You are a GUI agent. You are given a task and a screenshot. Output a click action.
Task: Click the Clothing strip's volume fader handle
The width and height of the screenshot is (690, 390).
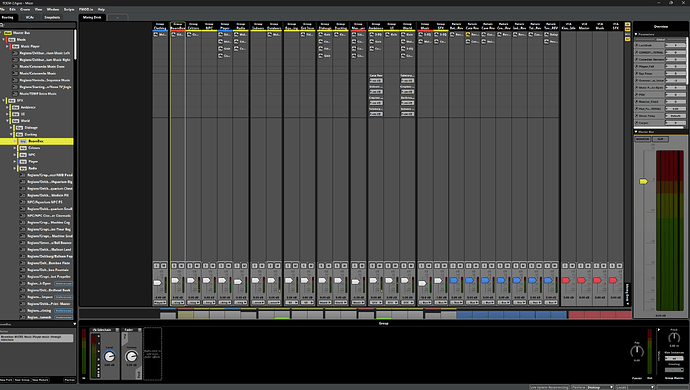point(158,283)
